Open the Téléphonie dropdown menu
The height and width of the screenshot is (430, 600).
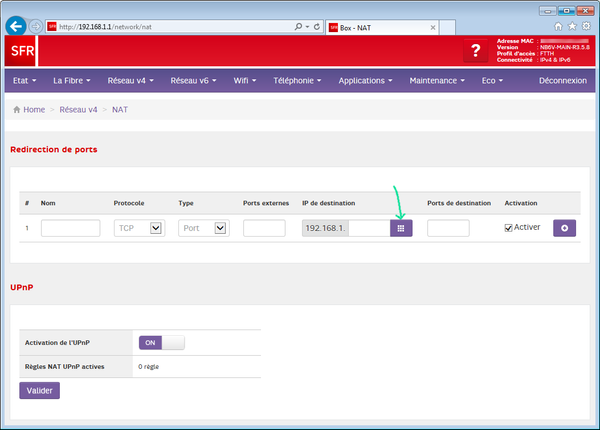coord(298,80)
